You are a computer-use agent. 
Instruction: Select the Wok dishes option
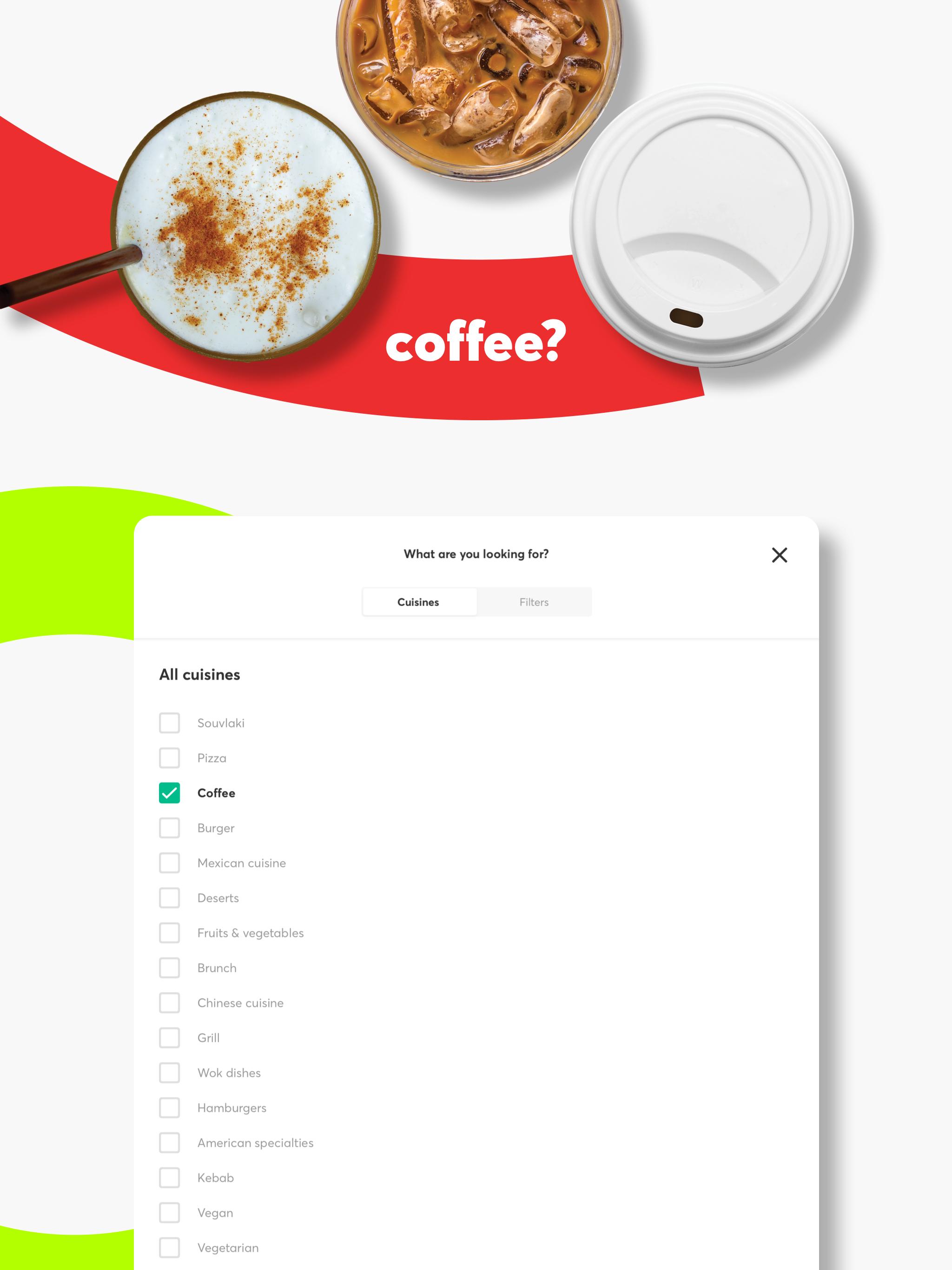pos(169,1072)
